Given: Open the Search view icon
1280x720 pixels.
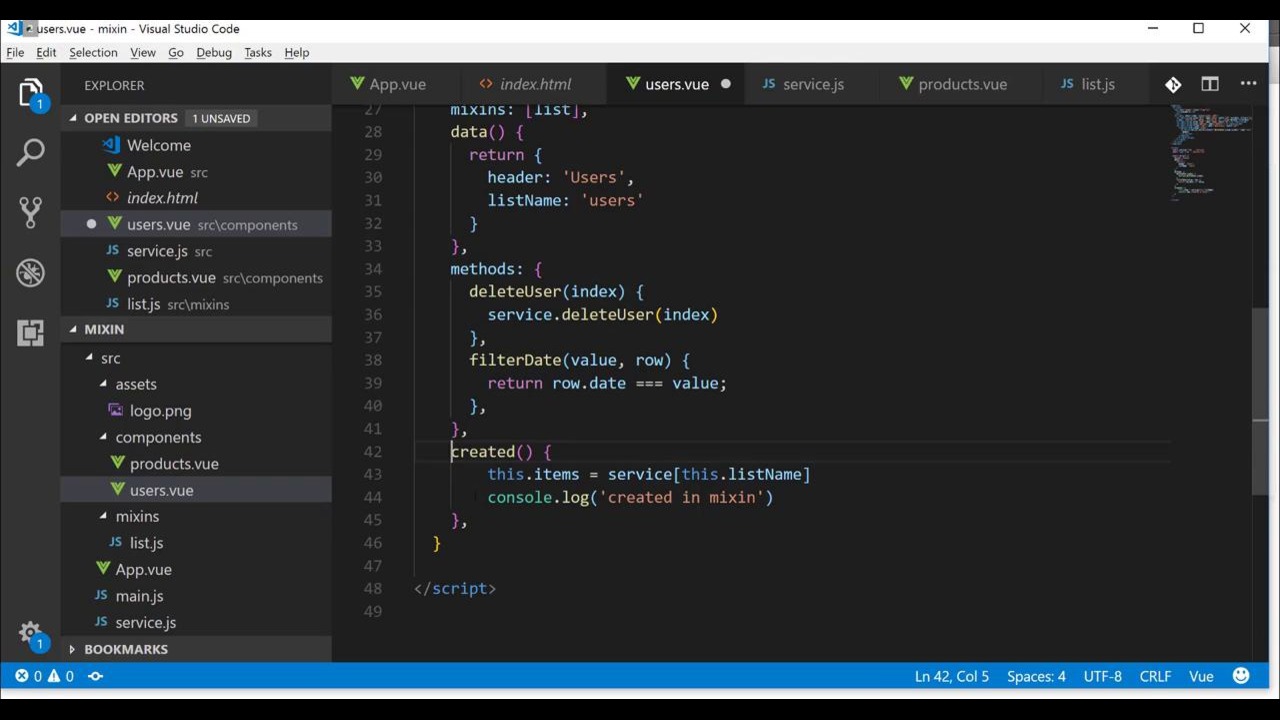Looking at the screenshot, I should point(30,153).
